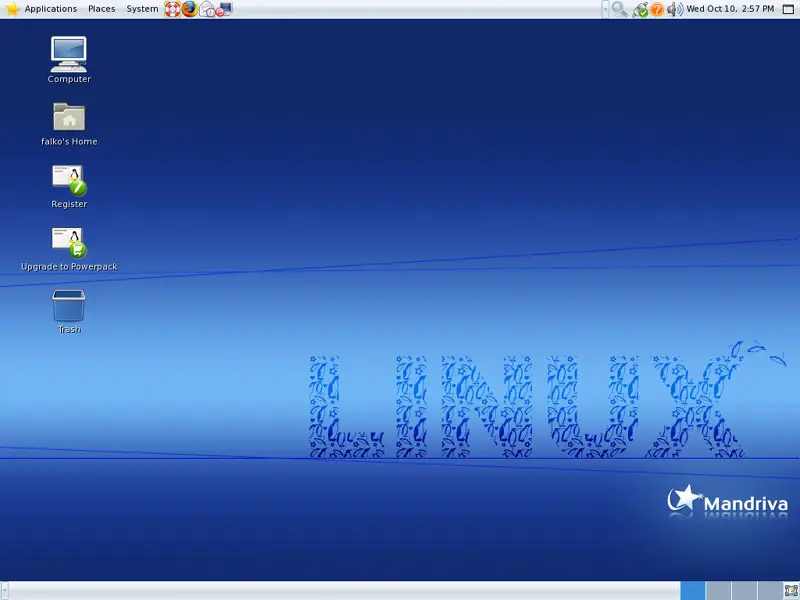800x600 pixels.
Task: Select the Trash desktop icon
Action: click(x=69, y=312)
